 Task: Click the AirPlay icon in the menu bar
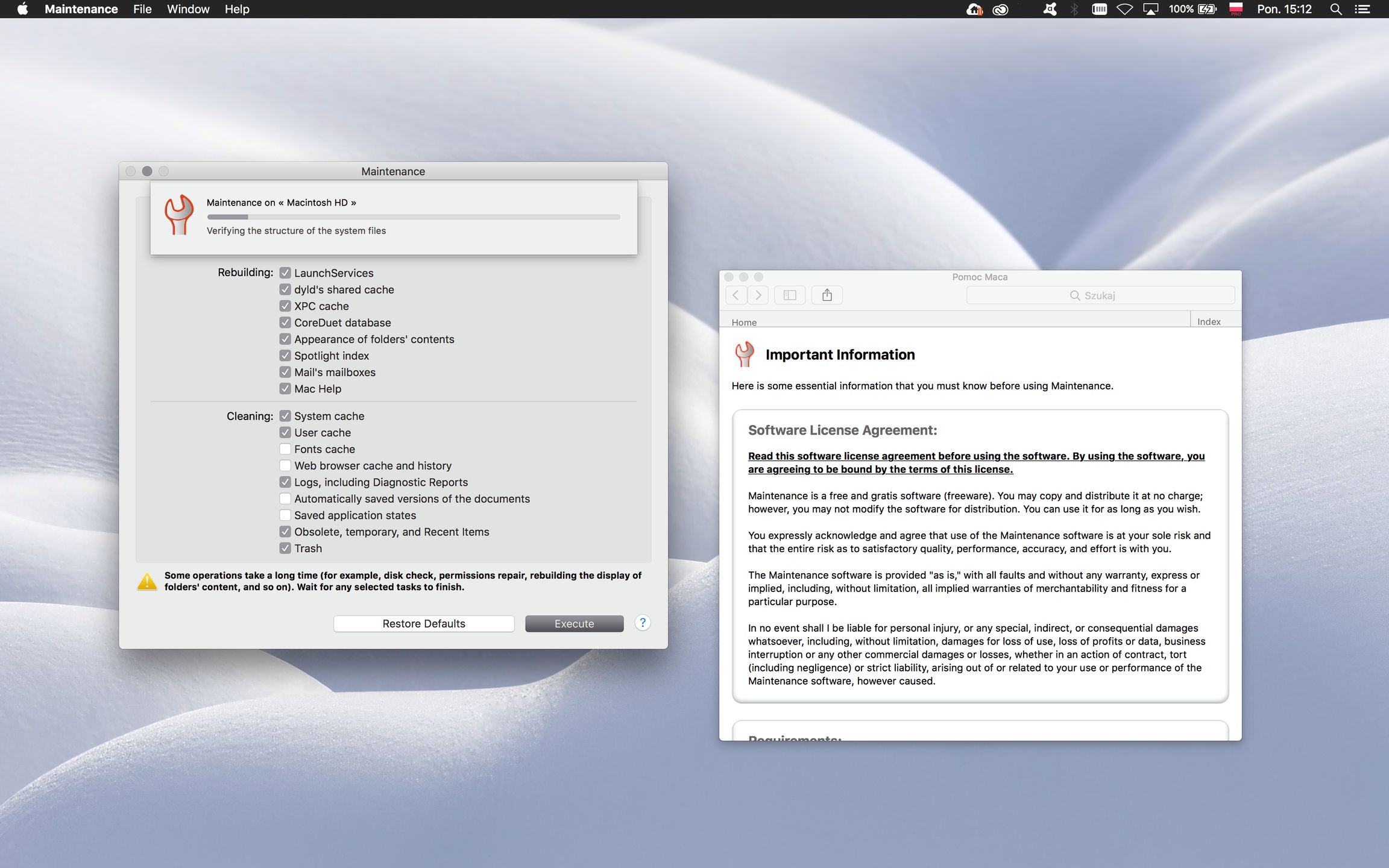(1151, 9)
